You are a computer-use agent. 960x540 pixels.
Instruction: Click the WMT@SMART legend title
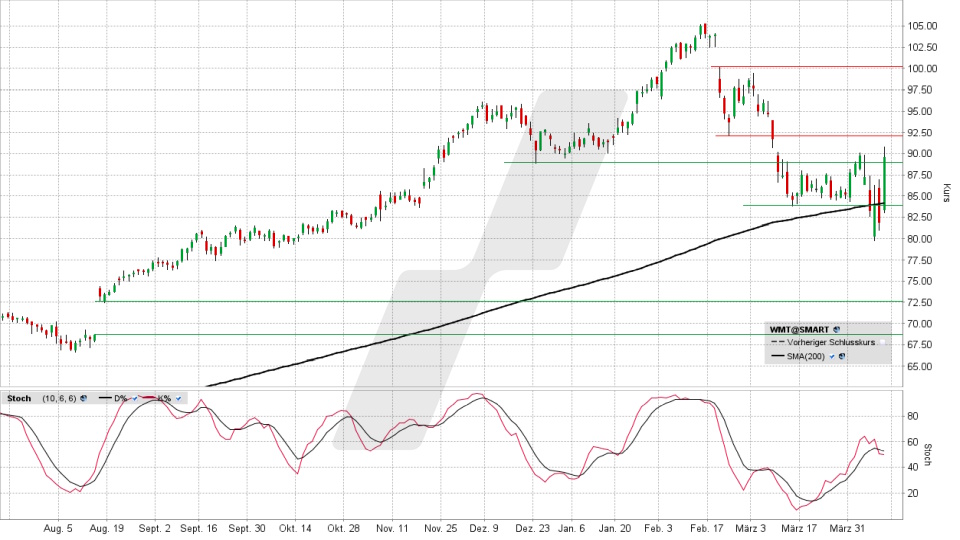[x=799, y=329]
